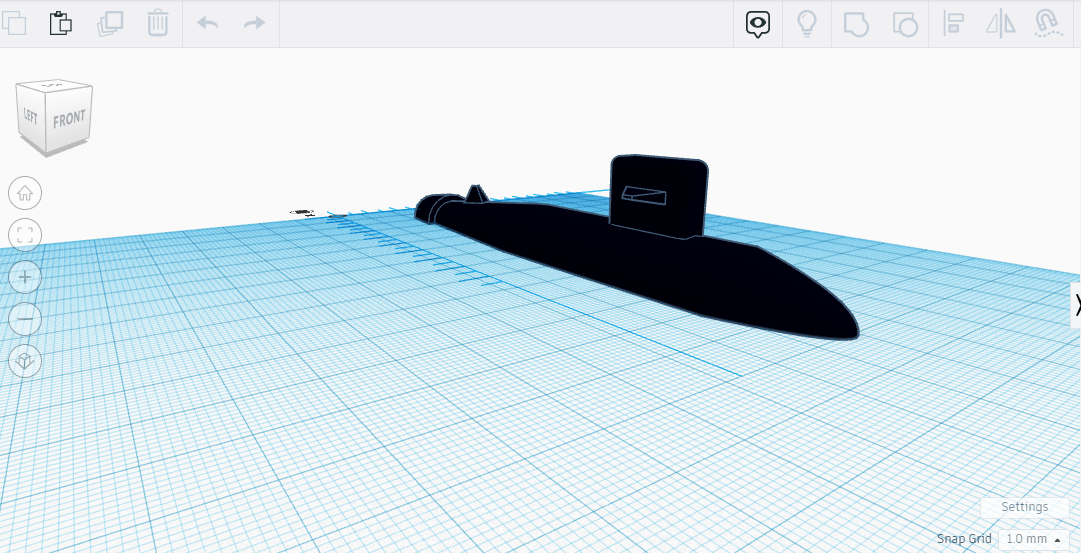Click the LEFT face of view cube
This screenshot has width=1081, height=553.
31,115
